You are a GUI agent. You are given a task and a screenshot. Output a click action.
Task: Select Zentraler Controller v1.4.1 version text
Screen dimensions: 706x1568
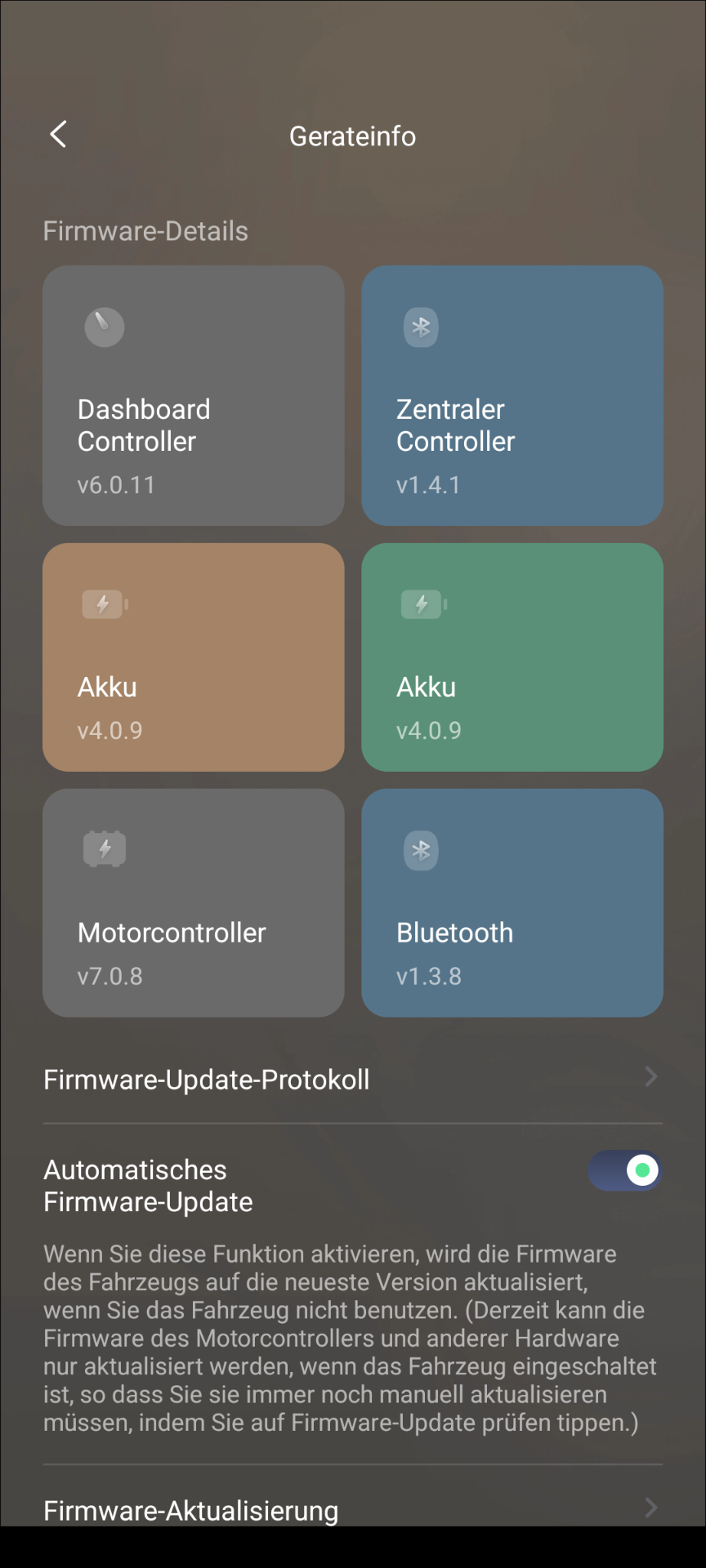pyautogui.click(x=428, y=485)
